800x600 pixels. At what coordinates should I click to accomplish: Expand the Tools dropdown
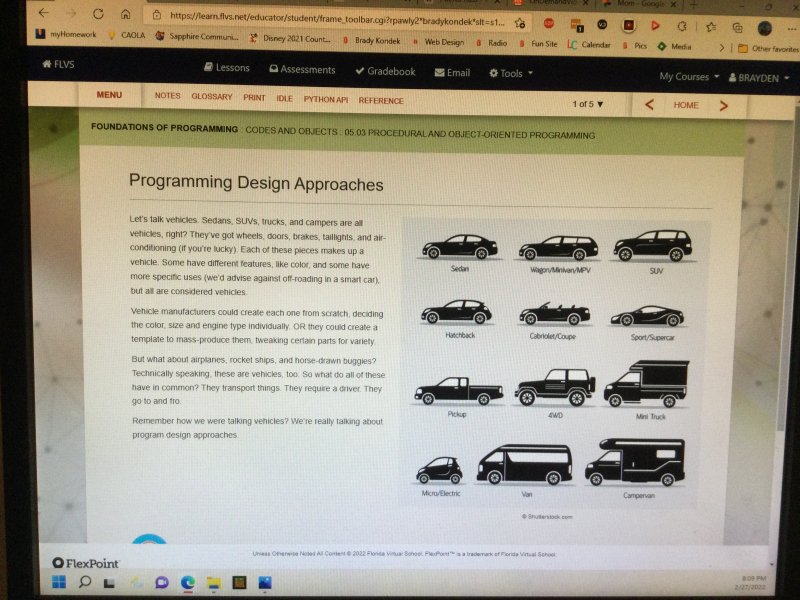[x=511, y=73]
